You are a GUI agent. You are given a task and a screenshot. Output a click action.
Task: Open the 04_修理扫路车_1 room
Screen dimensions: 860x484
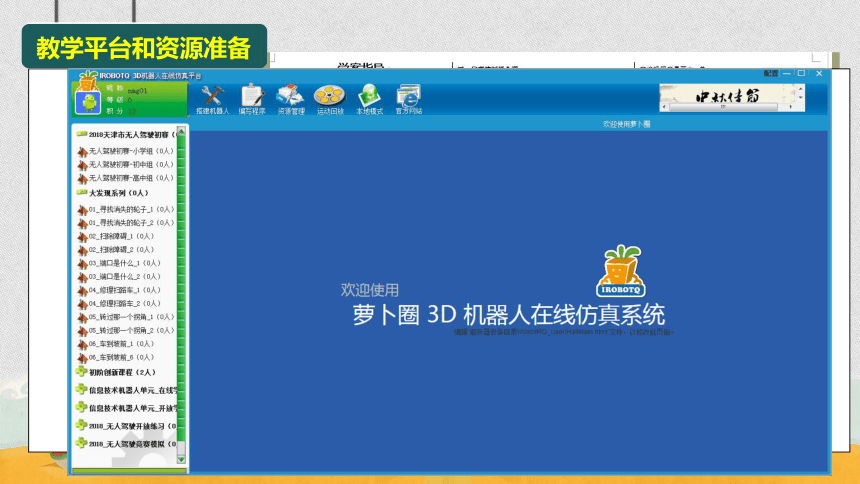click(x=119, y=290)
